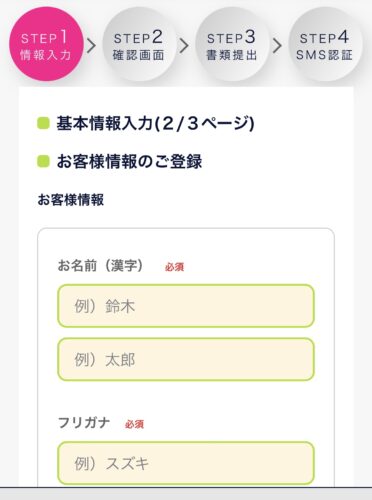Click the gray bar at page bottom

click(186, 494)
